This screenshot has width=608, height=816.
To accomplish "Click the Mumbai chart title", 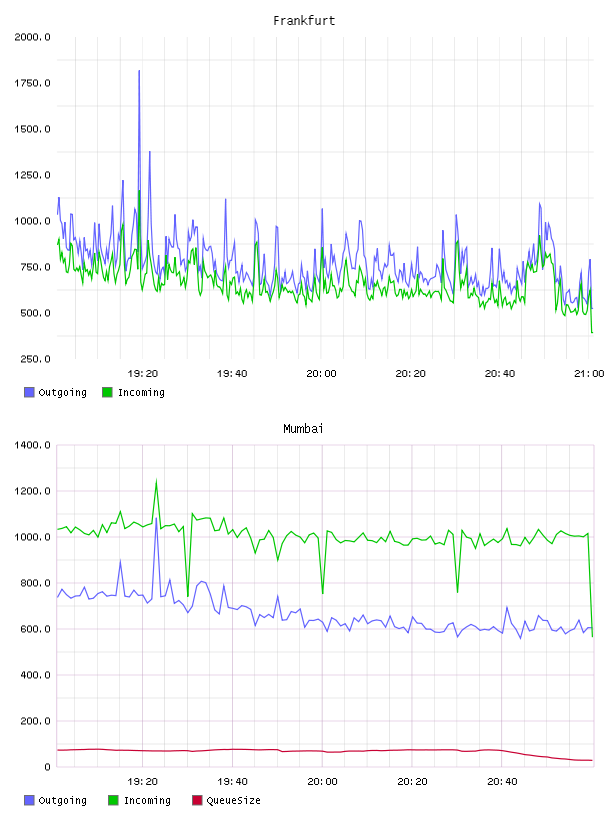I will [x=303, y=429].
